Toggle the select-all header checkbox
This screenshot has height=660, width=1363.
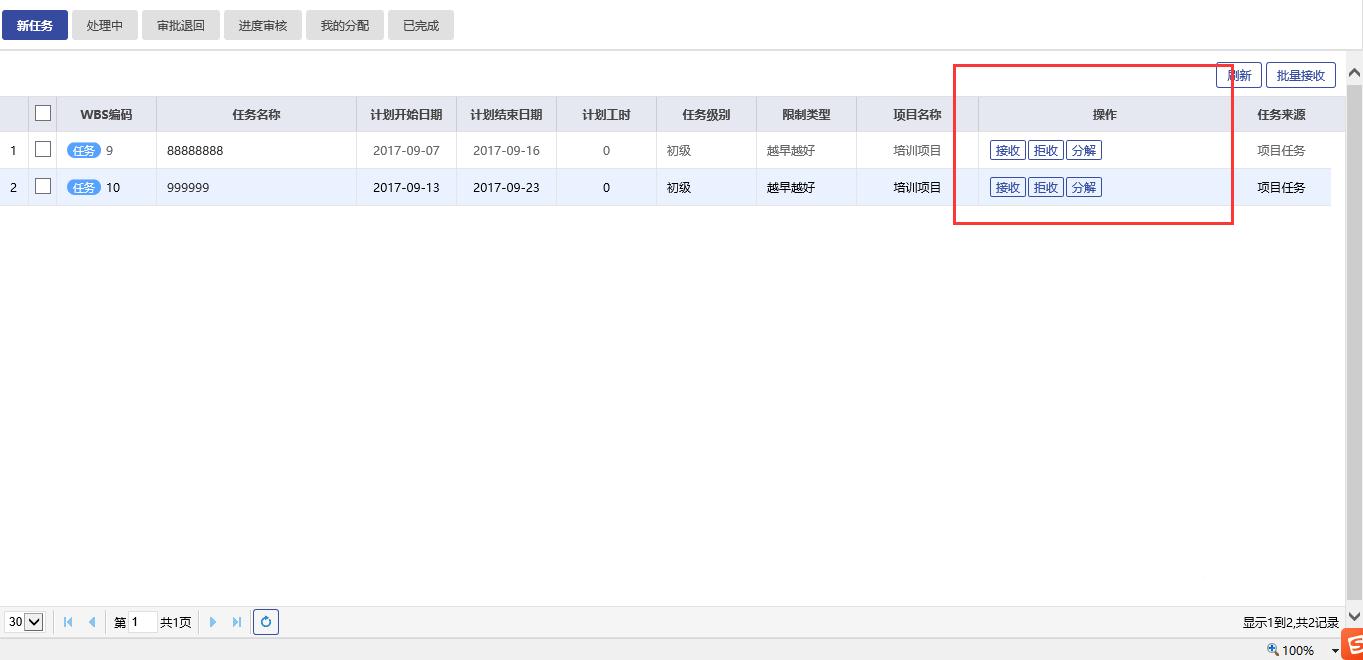[x=43, y=113]
